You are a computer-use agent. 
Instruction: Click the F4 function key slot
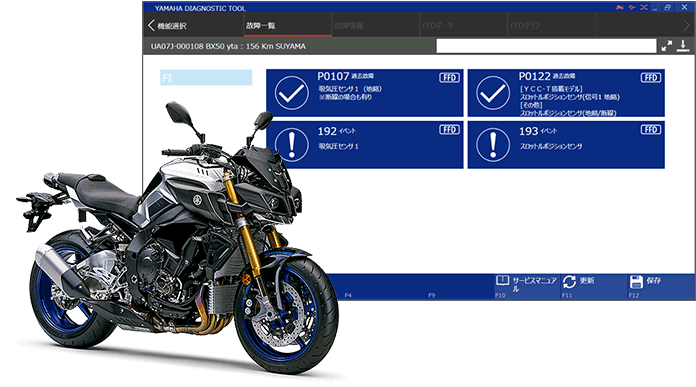pyautogui.click(x=348, y=295)
